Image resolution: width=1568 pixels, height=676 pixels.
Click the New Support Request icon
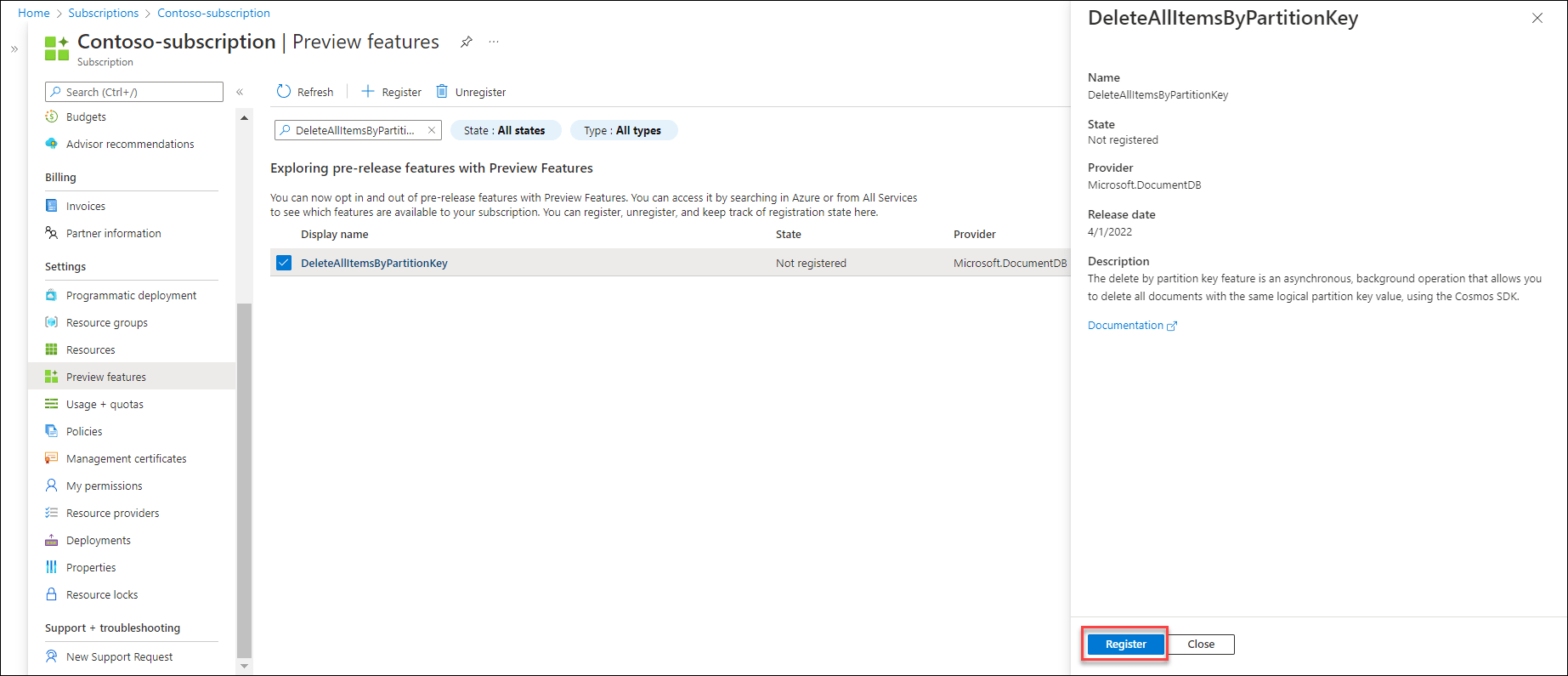(x=52, y=656)
